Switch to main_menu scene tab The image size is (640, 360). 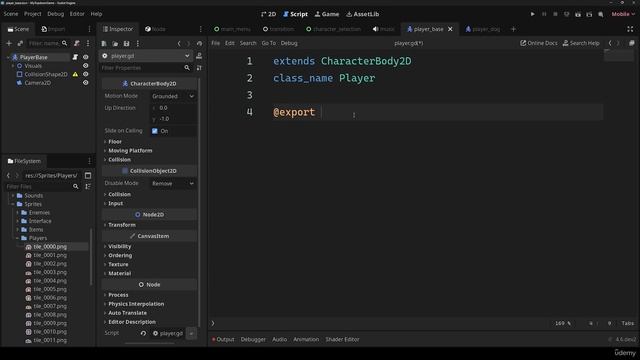tap(232, 29)
